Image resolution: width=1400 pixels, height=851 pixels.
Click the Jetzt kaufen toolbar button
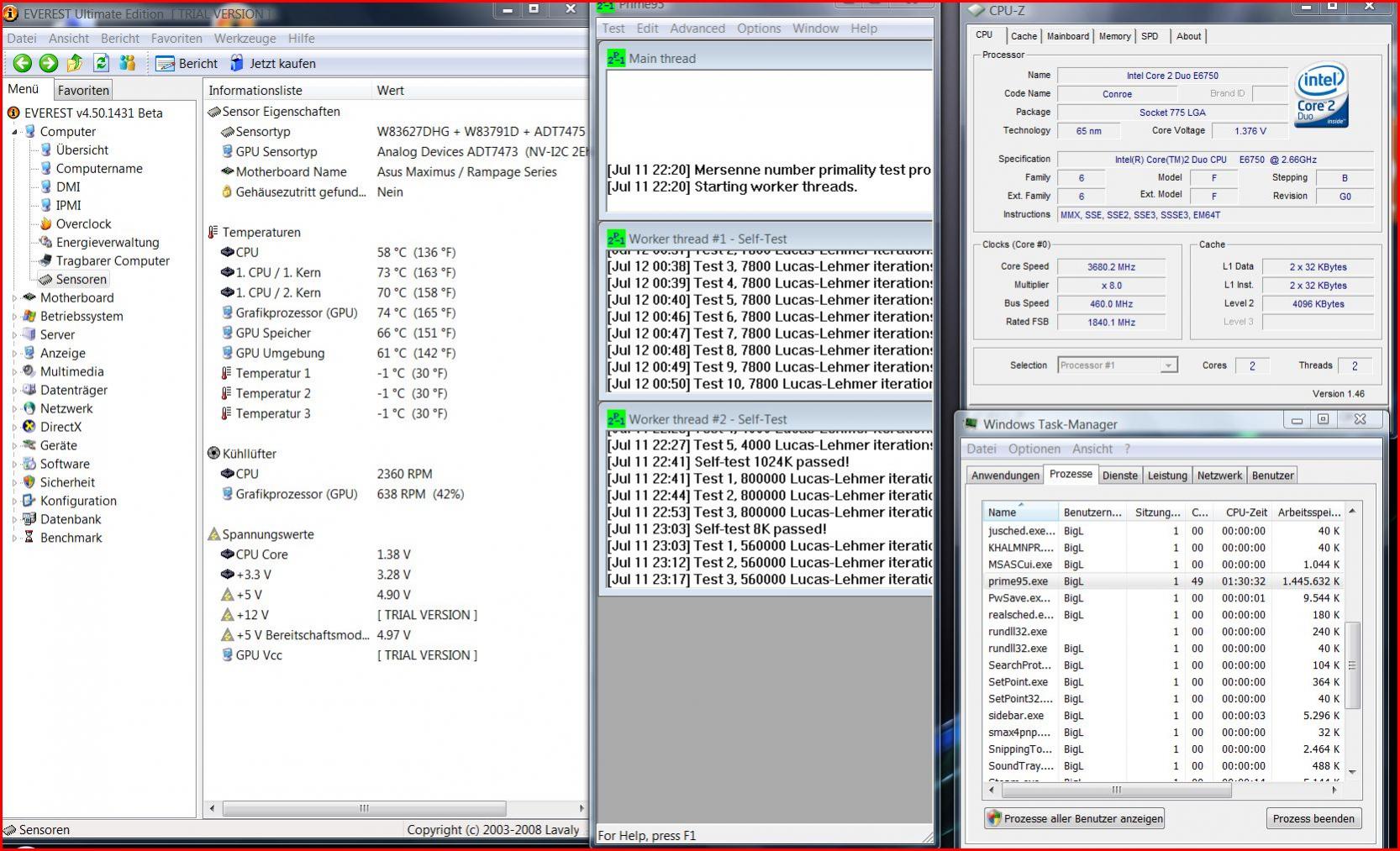273,63
